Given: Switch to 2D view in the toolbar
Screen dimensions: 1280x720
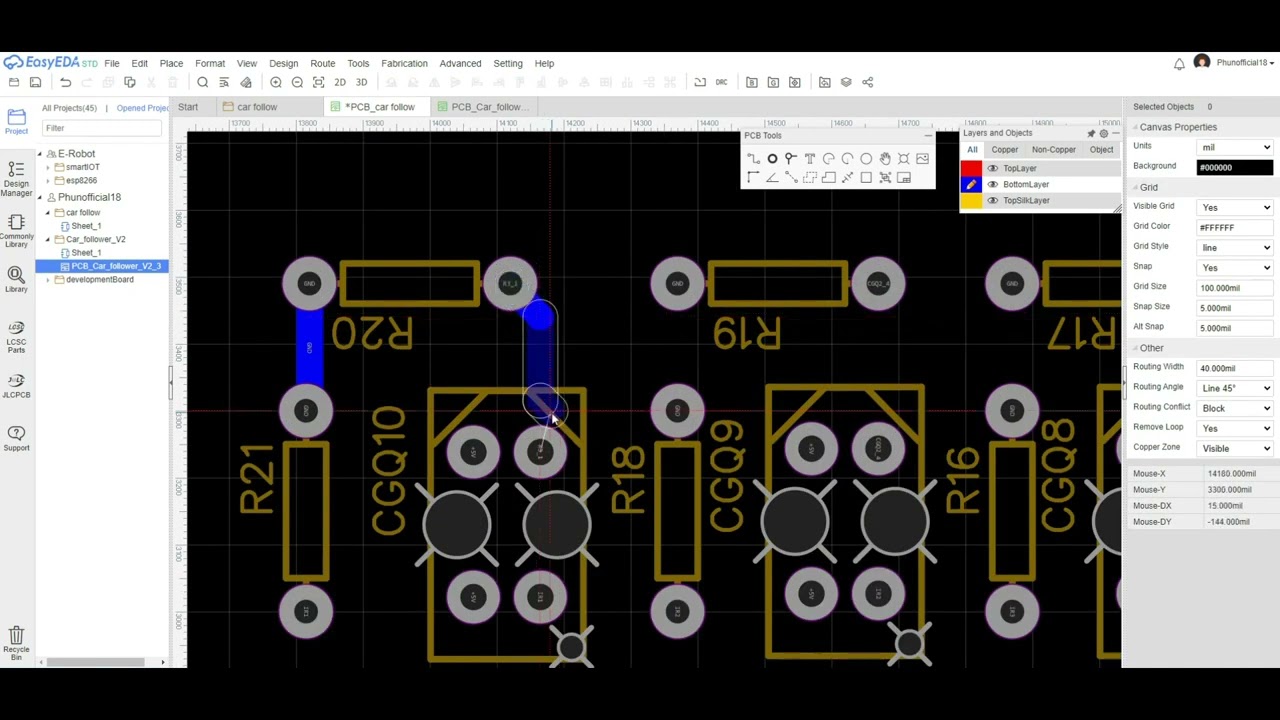Looking at the screenshot, I should [340, 82].
